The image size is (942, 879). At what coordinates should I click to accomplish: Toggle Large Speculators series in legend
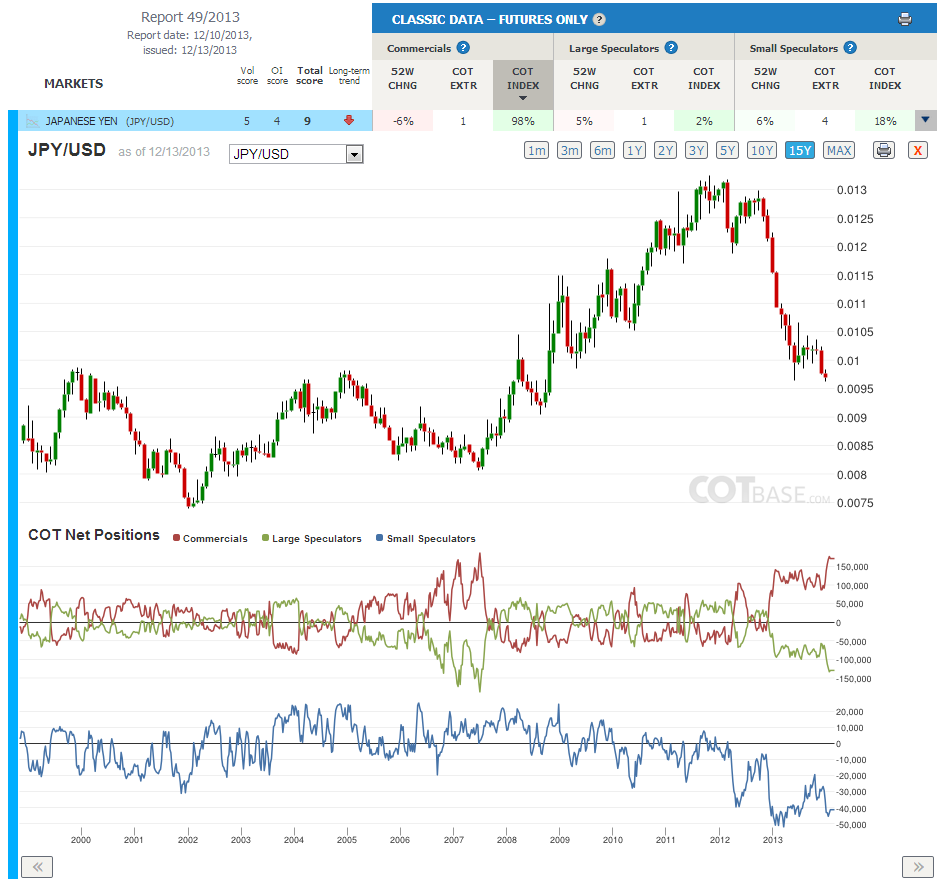click(x=312, y=538)
